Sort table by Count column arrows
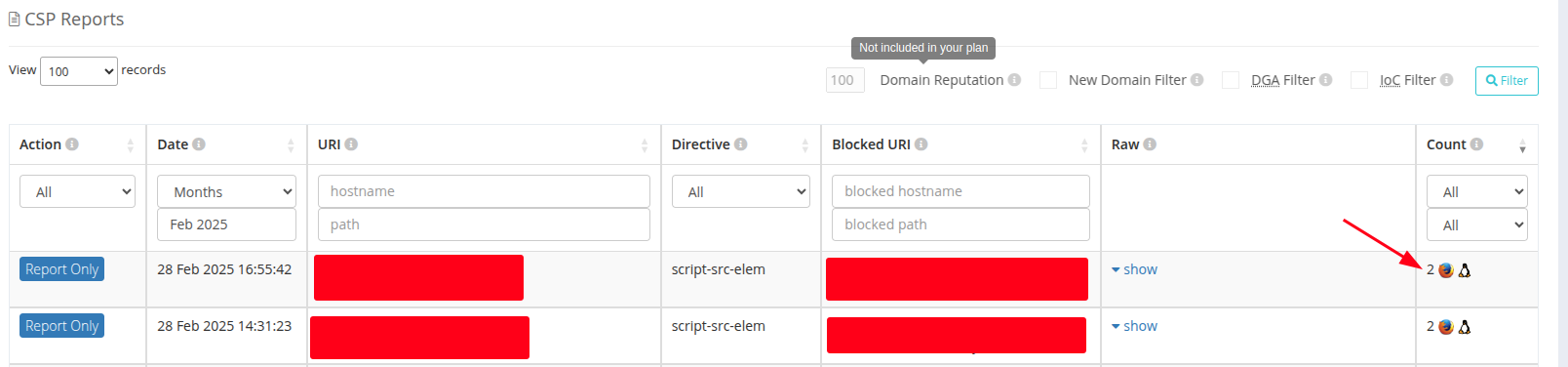 [1522, 146]
